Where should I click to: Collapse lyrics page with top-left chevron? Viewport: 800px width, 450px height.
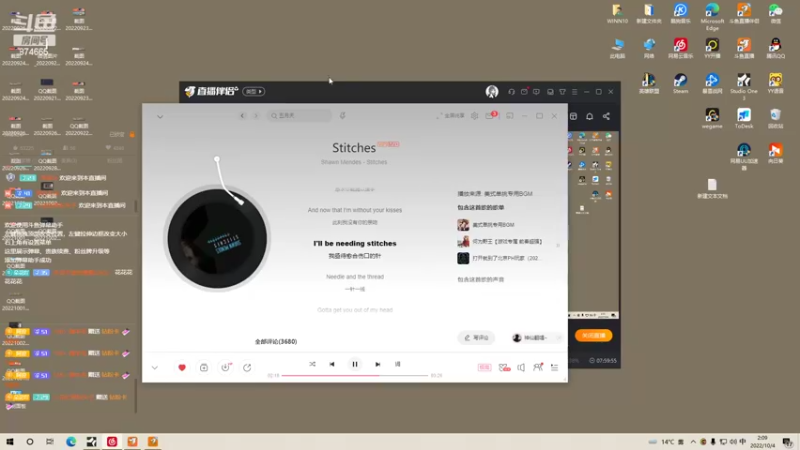point(160,116)
